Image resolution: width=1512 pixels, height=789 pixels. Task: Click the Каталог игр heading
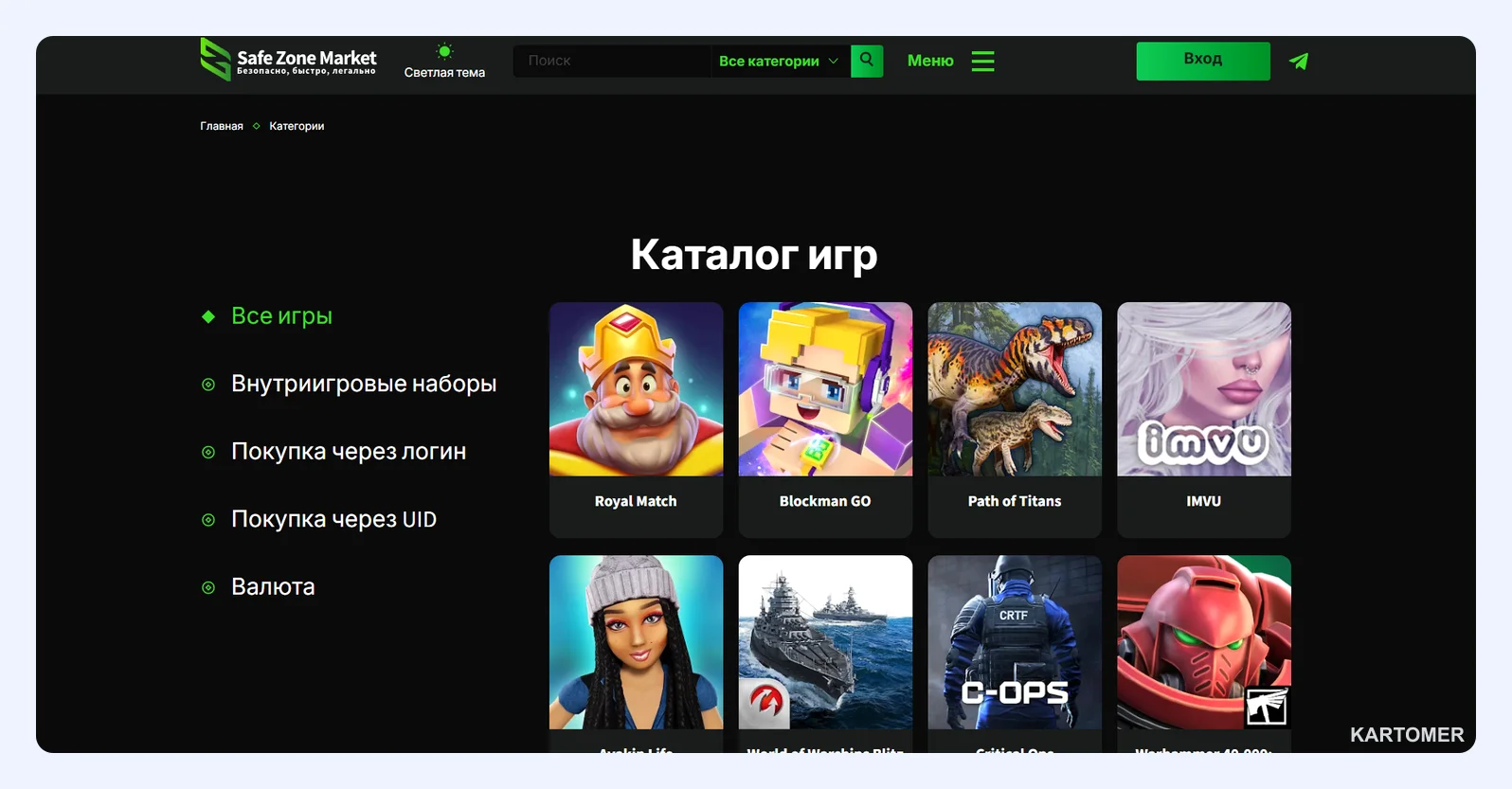(754, 254)
